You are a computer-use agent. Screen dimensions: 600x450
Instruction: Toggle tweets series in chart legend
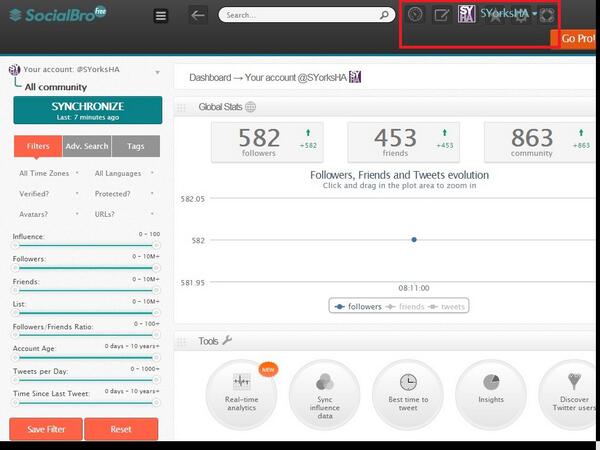[446, 307]
